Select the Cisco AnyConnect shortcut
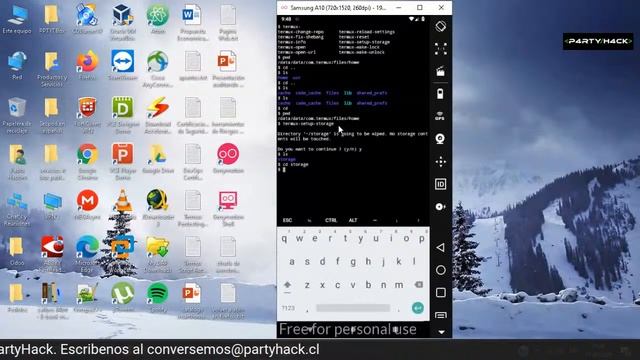 158,69
